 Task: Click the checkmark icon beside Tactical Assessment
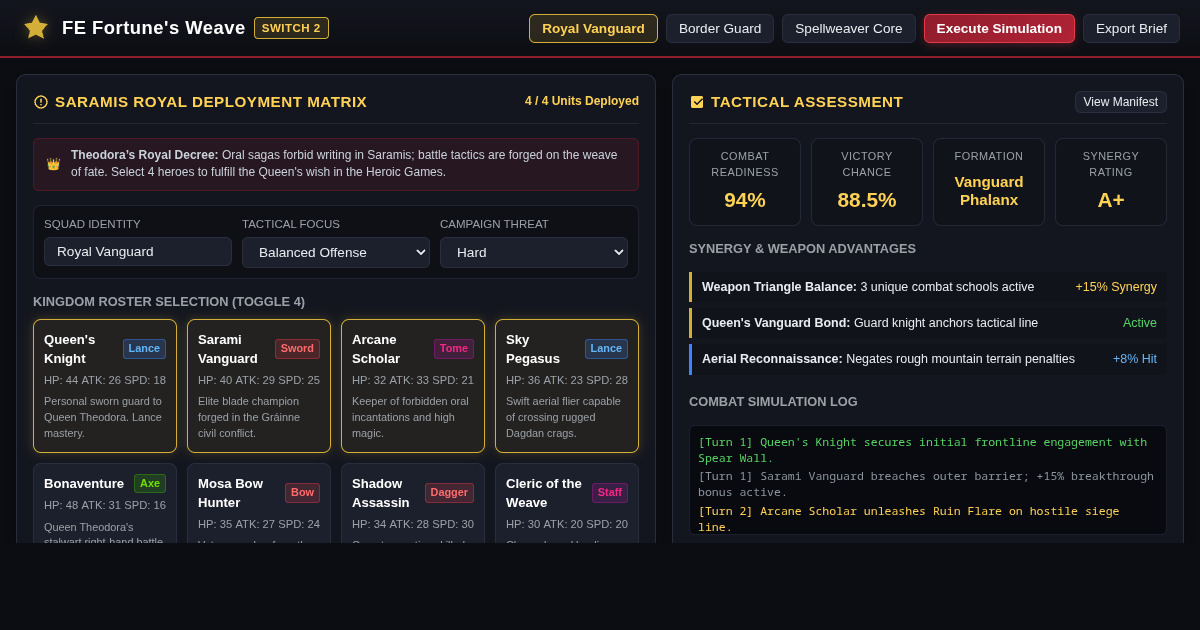click(x=697, y=102)
